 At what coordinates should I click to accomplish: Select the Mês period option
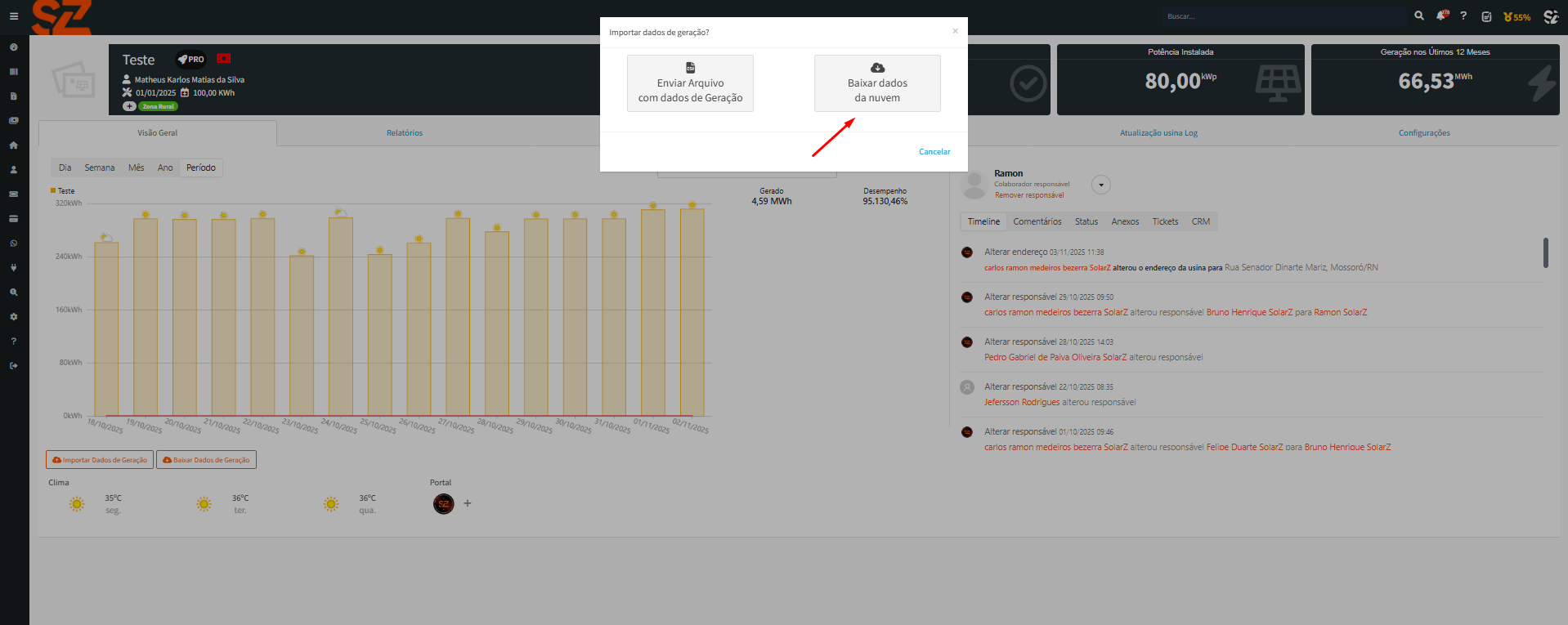(x=136, y=167)
